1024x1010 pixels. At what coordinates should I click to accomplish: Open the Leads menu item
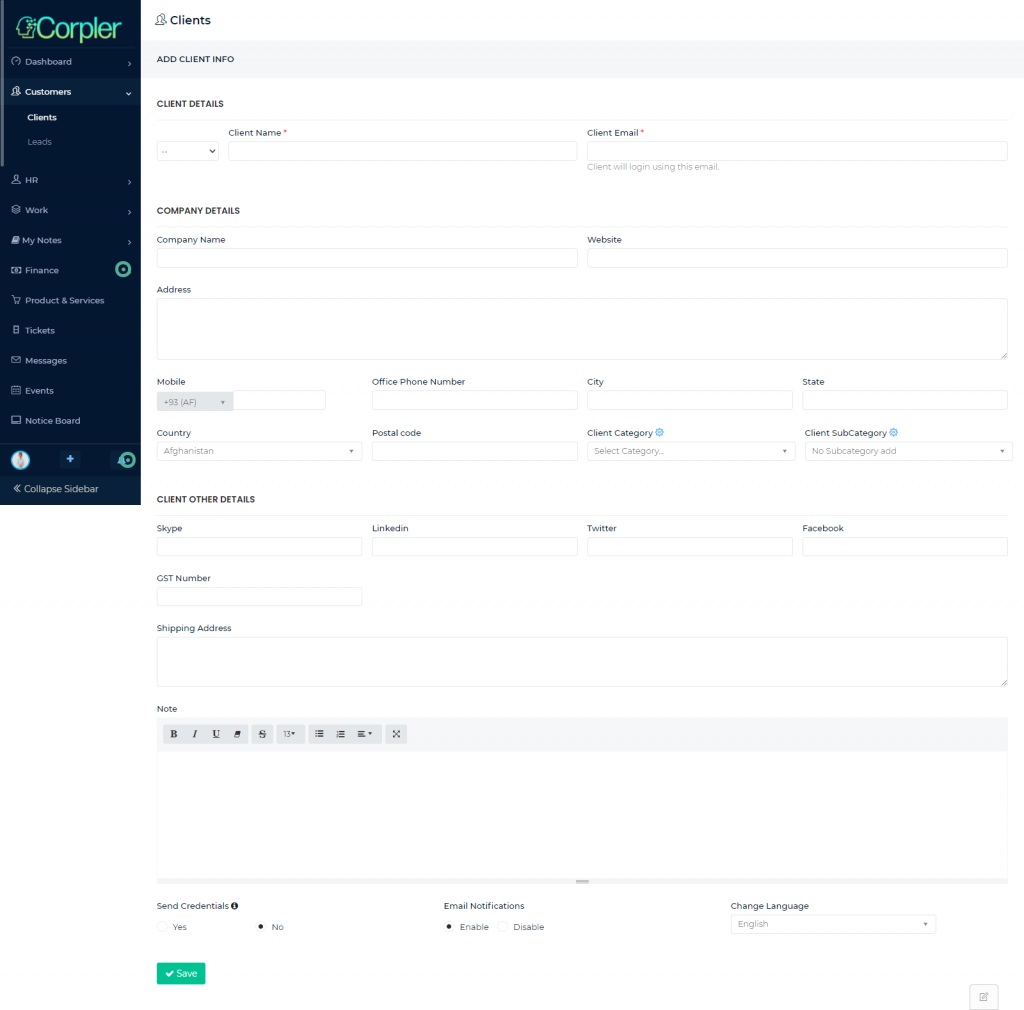[x=39, y=141]
